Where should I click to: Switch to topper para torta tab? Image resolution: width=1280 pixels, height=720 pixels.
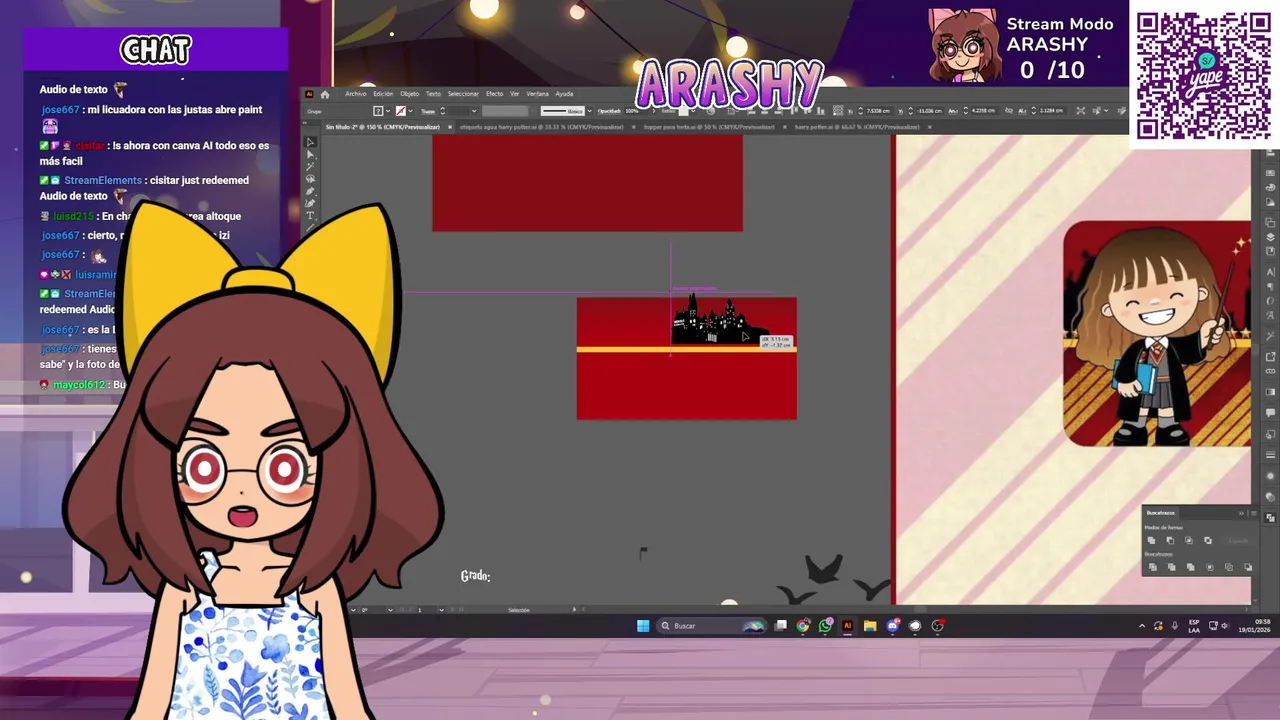pyautogui.click(x=709, y=127)
